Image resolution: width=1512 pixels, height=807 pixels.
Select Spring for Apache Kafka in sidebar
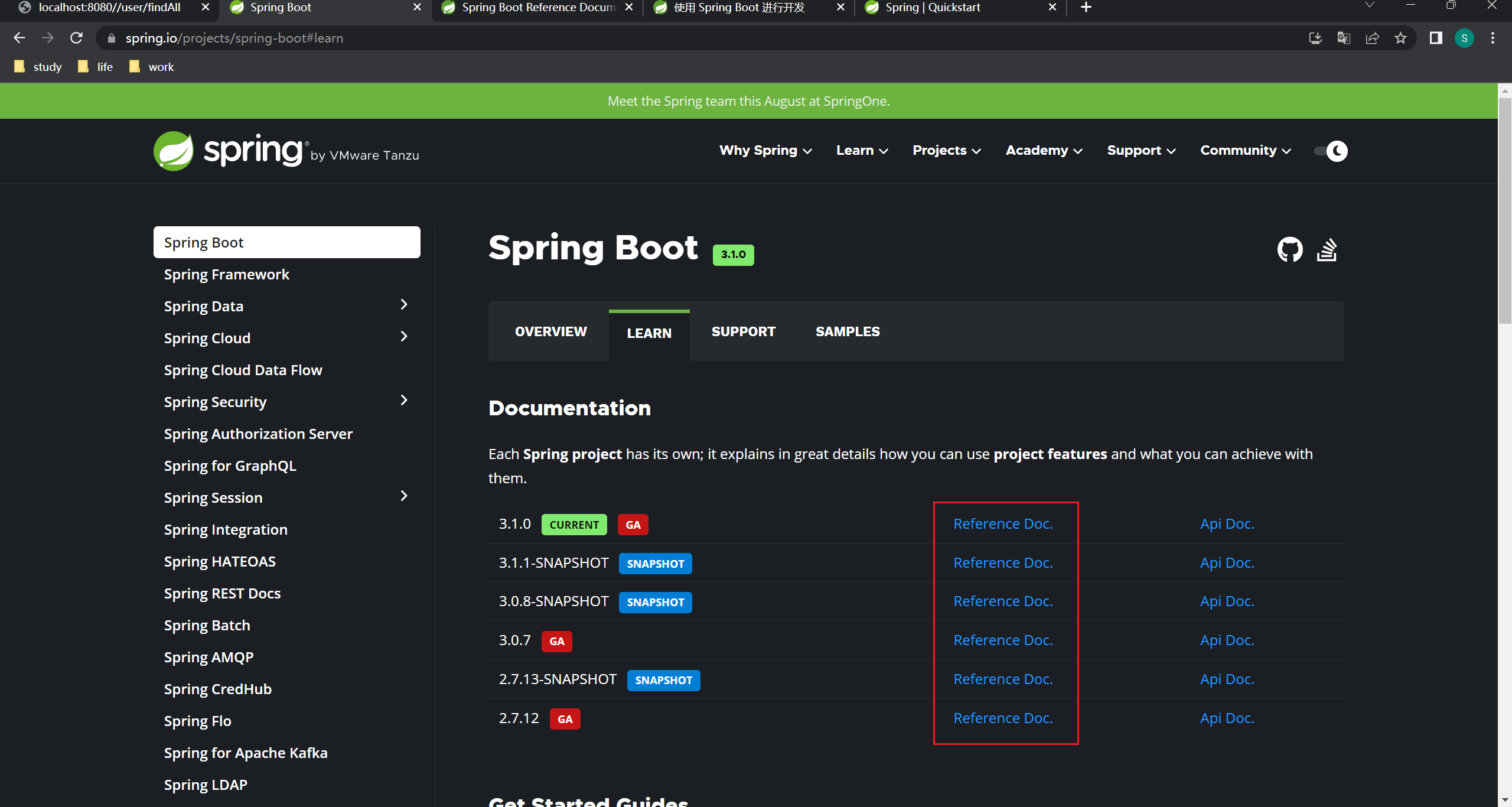pos(246,753)
